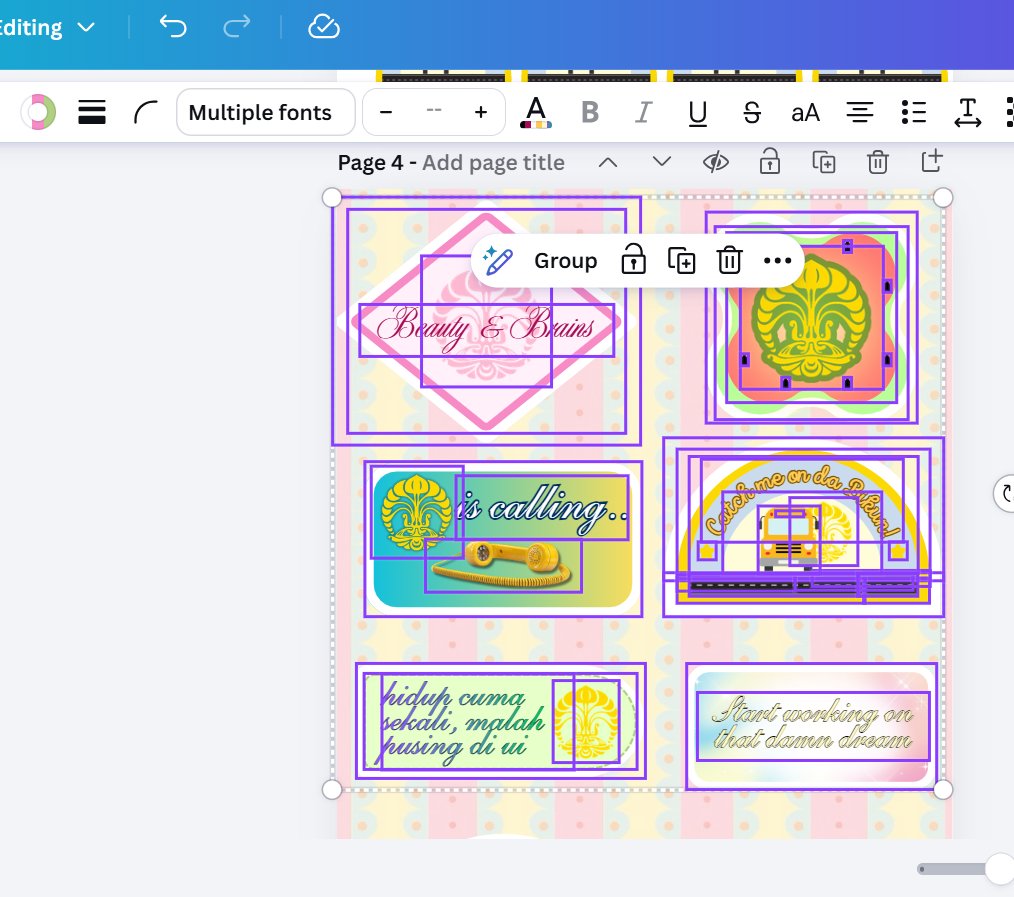Screen dimensions: 1014x897
Task: Select 'Start working on that damn dream' text
Action: tap(813, 726)
